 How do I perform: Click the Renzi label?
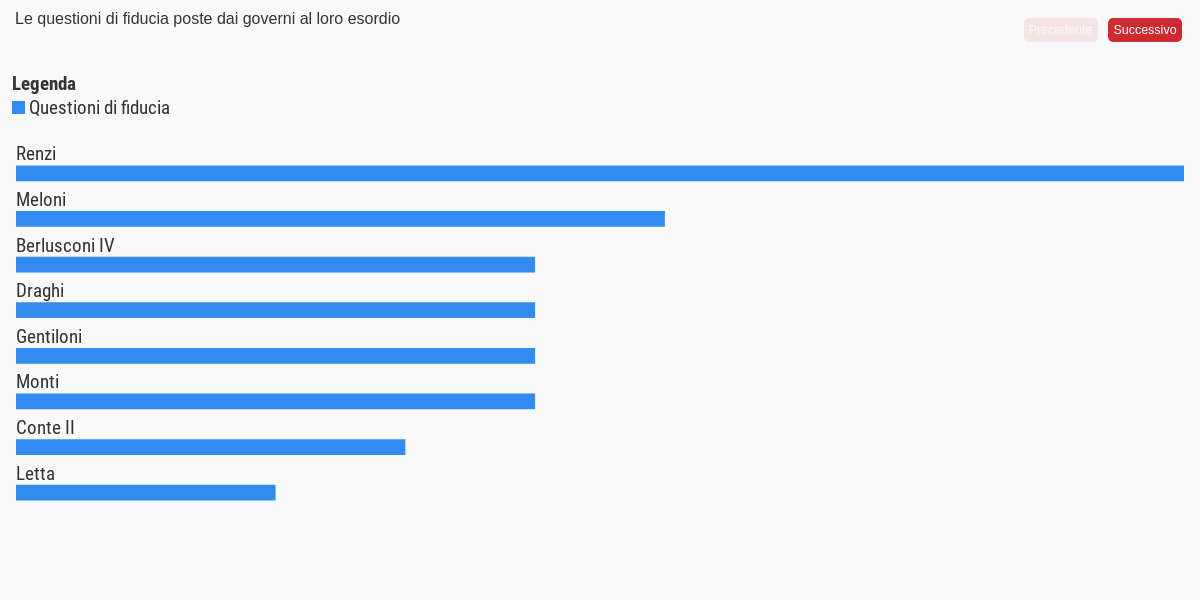pyautogui.click(x=36, y=154)
